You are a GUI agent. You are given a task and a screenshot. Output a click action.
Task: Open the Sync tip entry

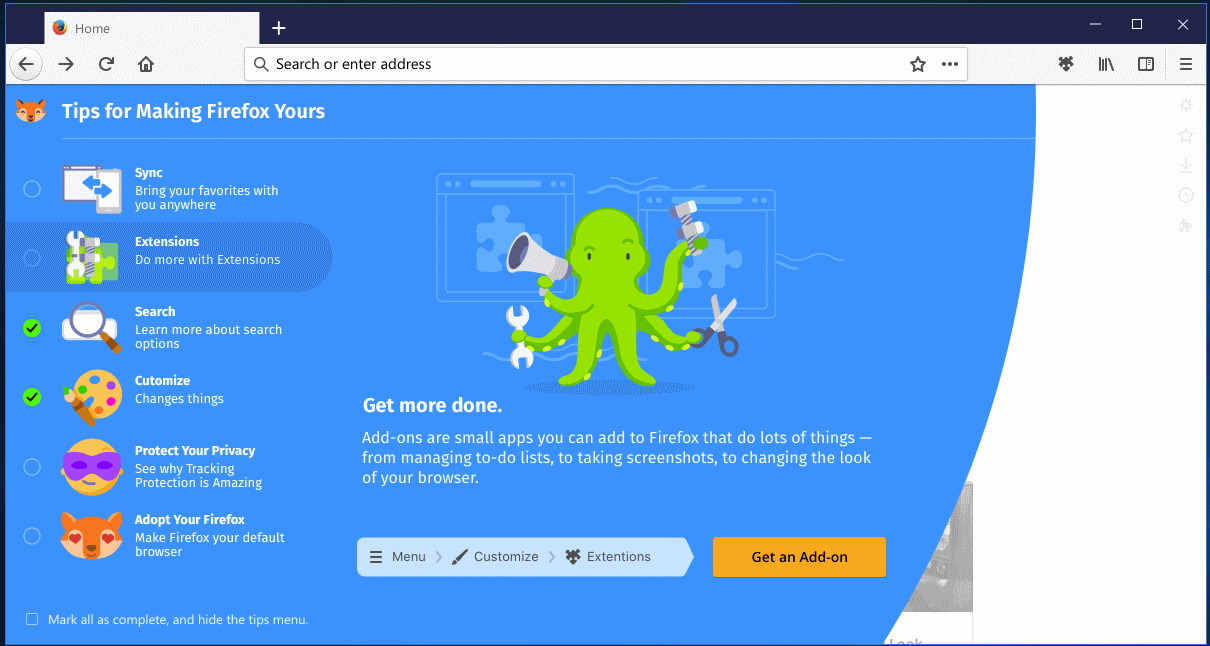pyautogui.click(x=168, y=189)
